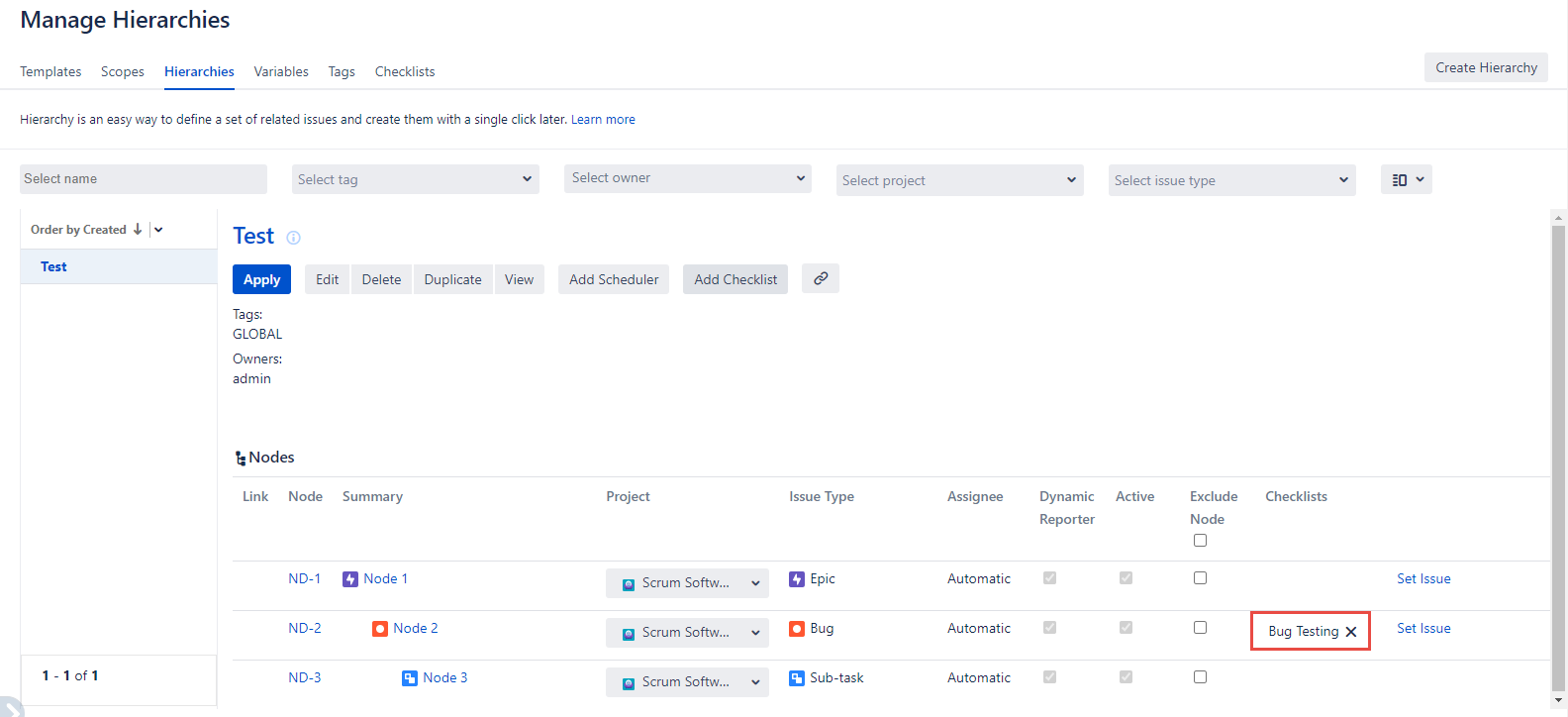Click the Epic issue type icon

(x=797, y=579)
